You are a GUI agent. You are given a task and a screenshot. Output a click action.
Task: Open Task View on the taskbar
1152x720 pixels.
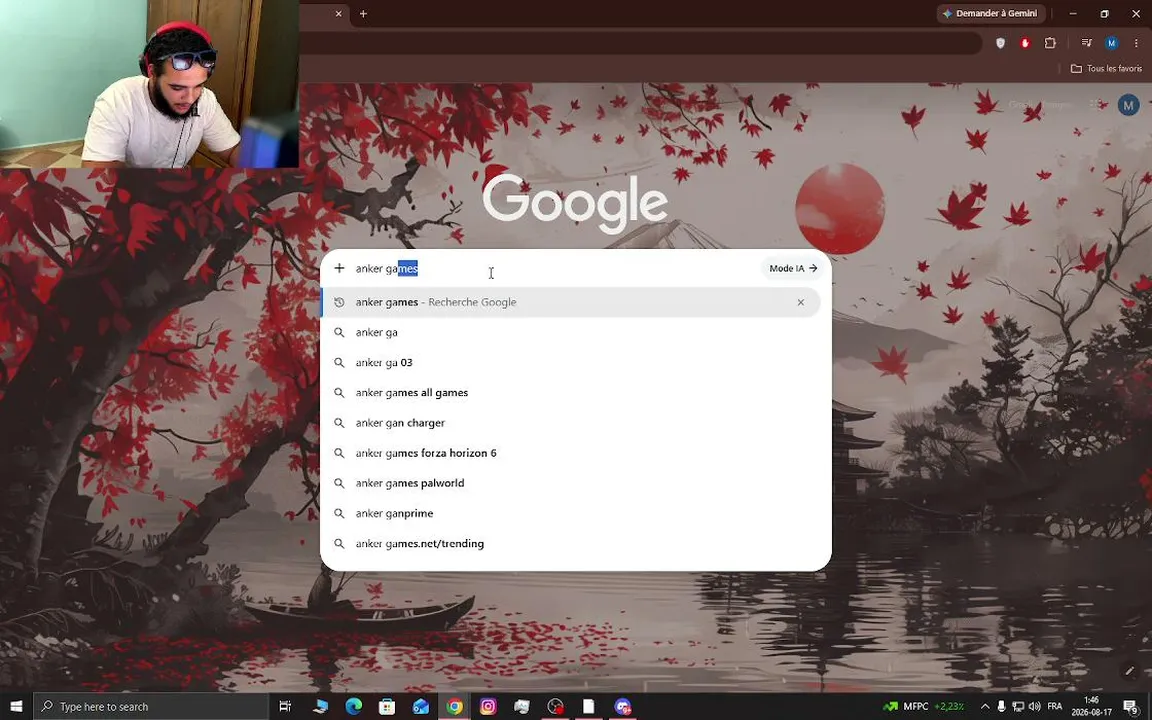[285, 706]
